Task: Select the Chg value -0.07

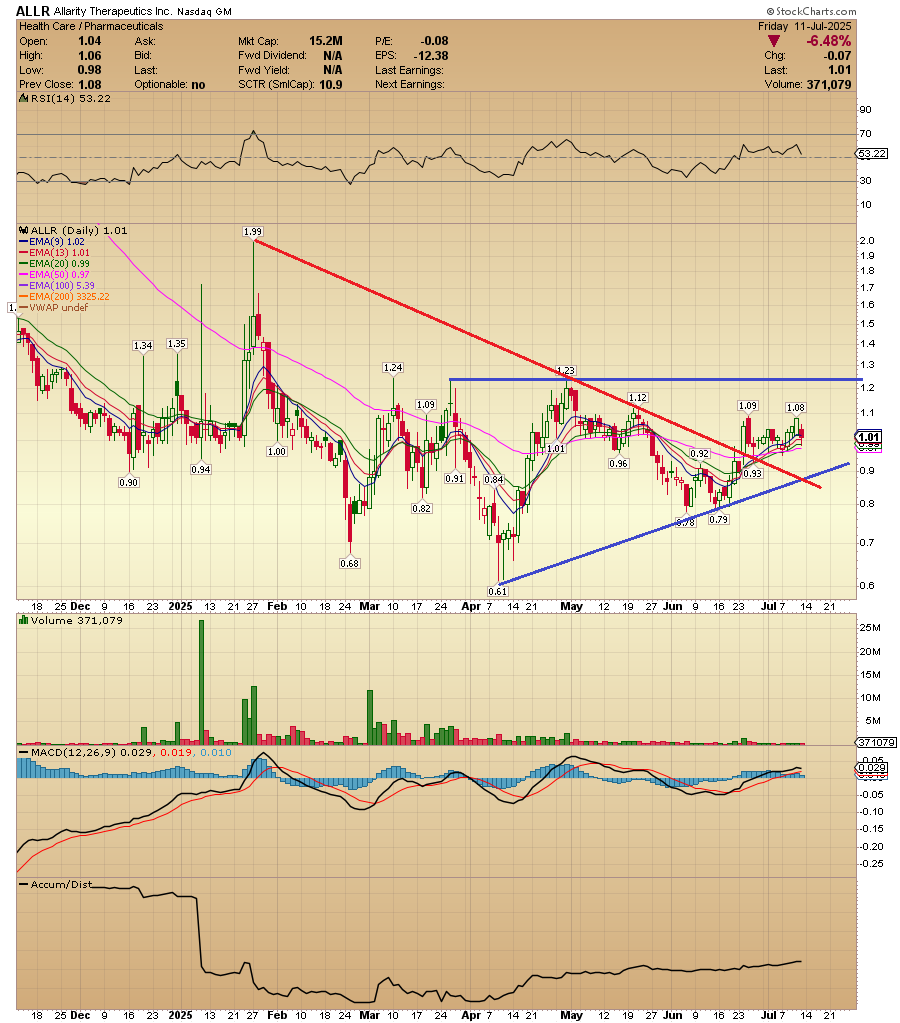Action: (837, 55)
